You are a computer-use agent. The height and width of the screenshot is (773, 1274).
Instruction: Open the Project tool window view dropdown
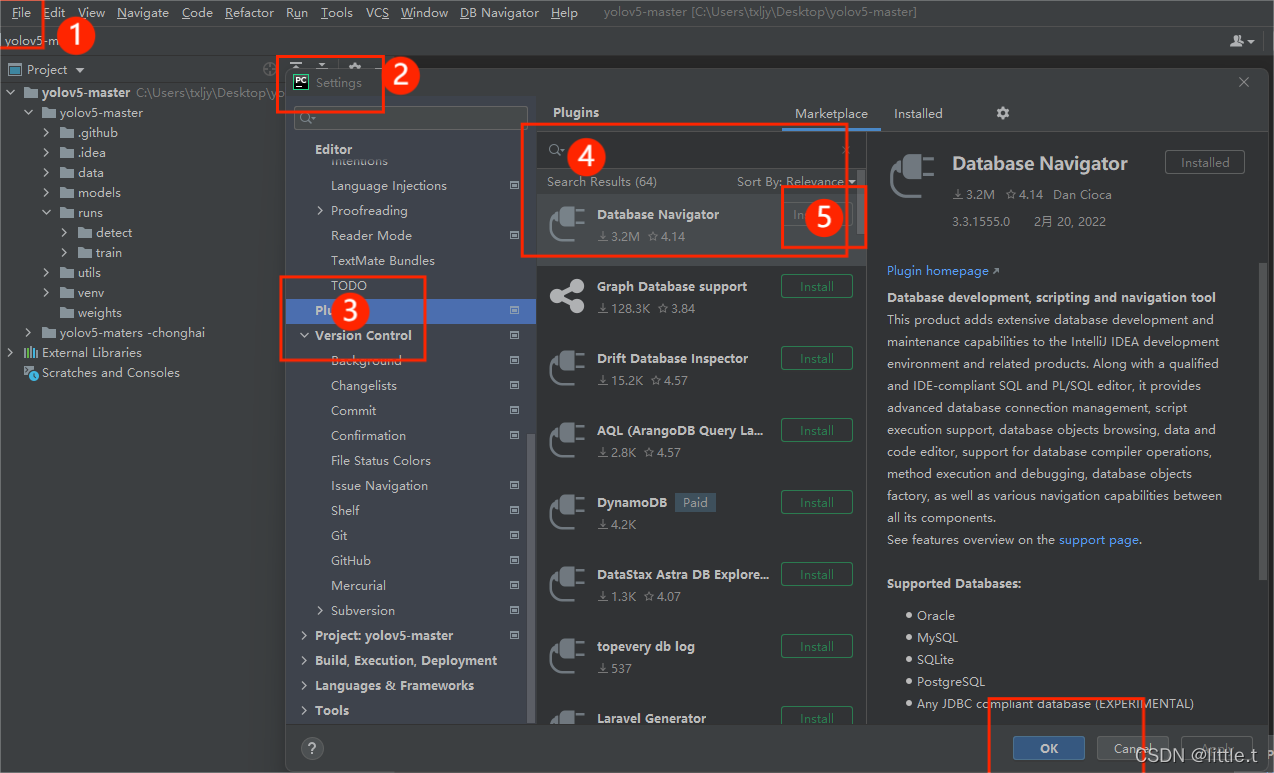(x=80, y=70)
